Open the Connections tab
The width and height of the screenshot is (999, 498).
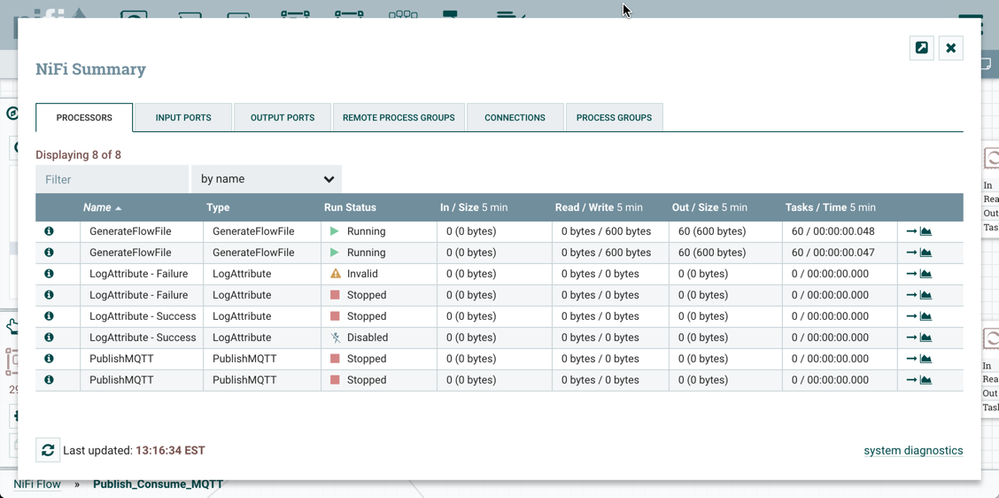[515, 117]
